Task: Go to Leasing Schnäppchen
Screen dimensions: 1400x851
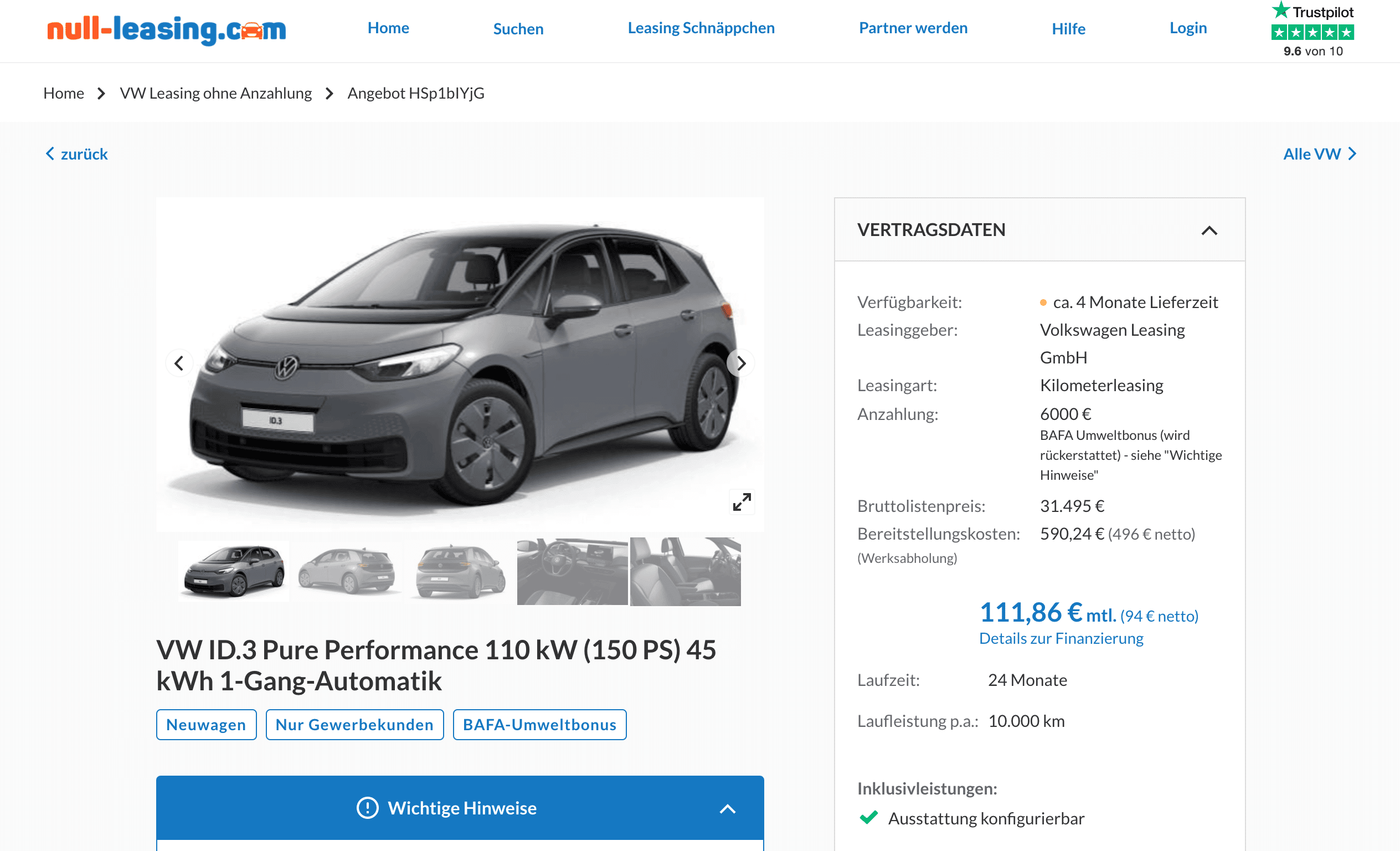Action: 701,28
